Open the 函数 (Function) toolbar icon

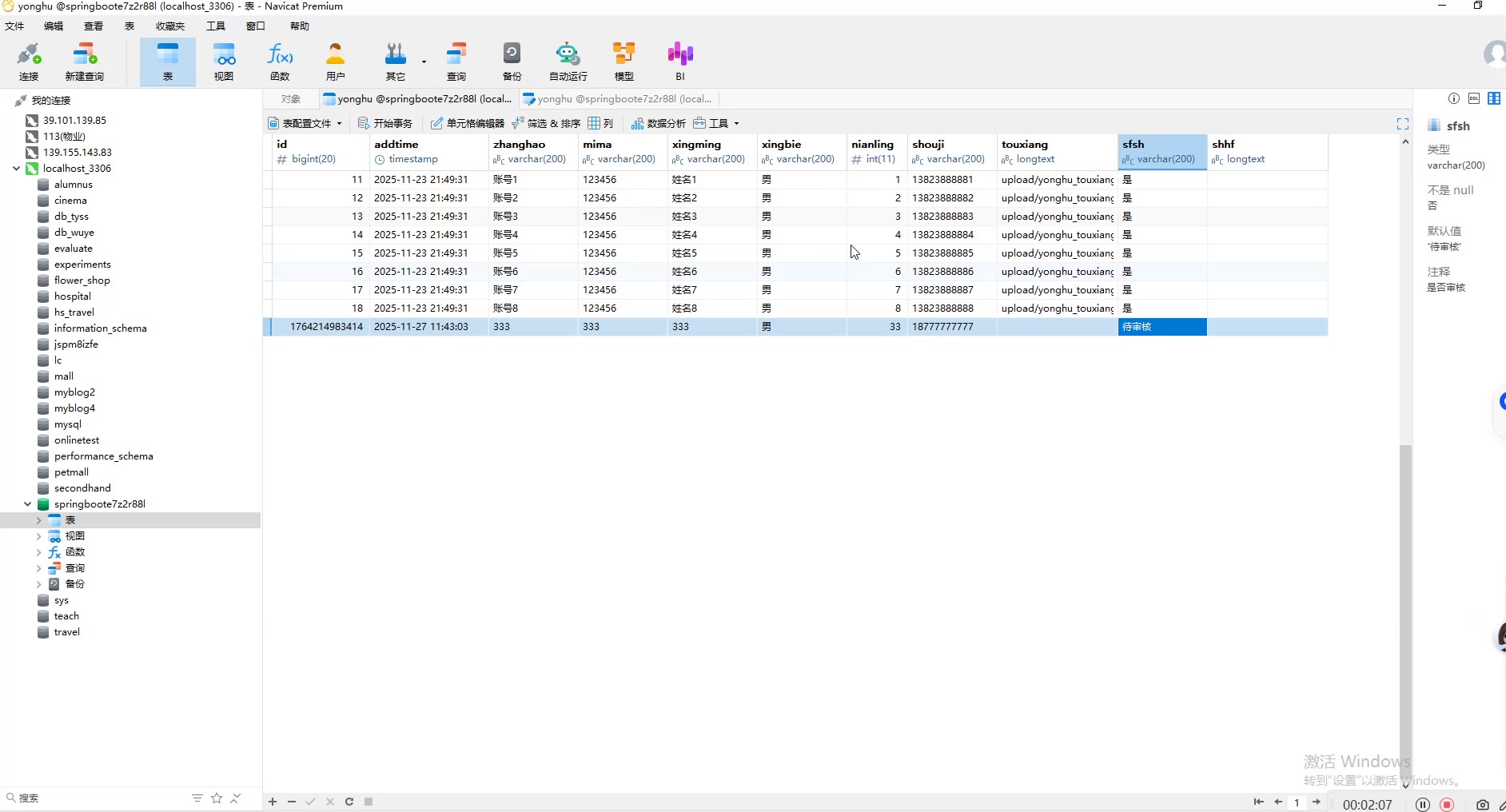point(280,62)
